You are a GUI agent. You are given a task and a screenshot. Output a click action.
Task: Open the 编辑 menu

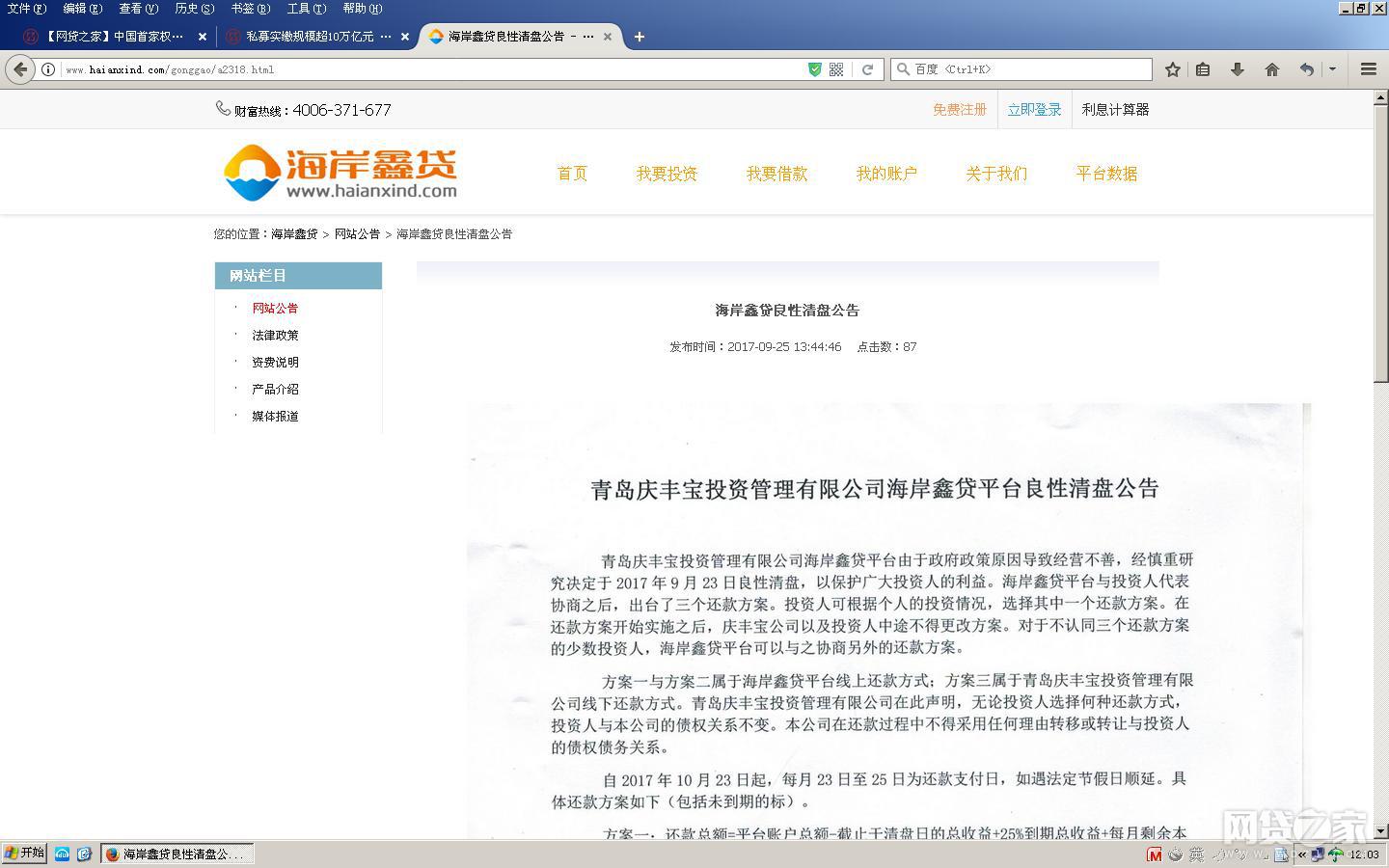[82, 9]
